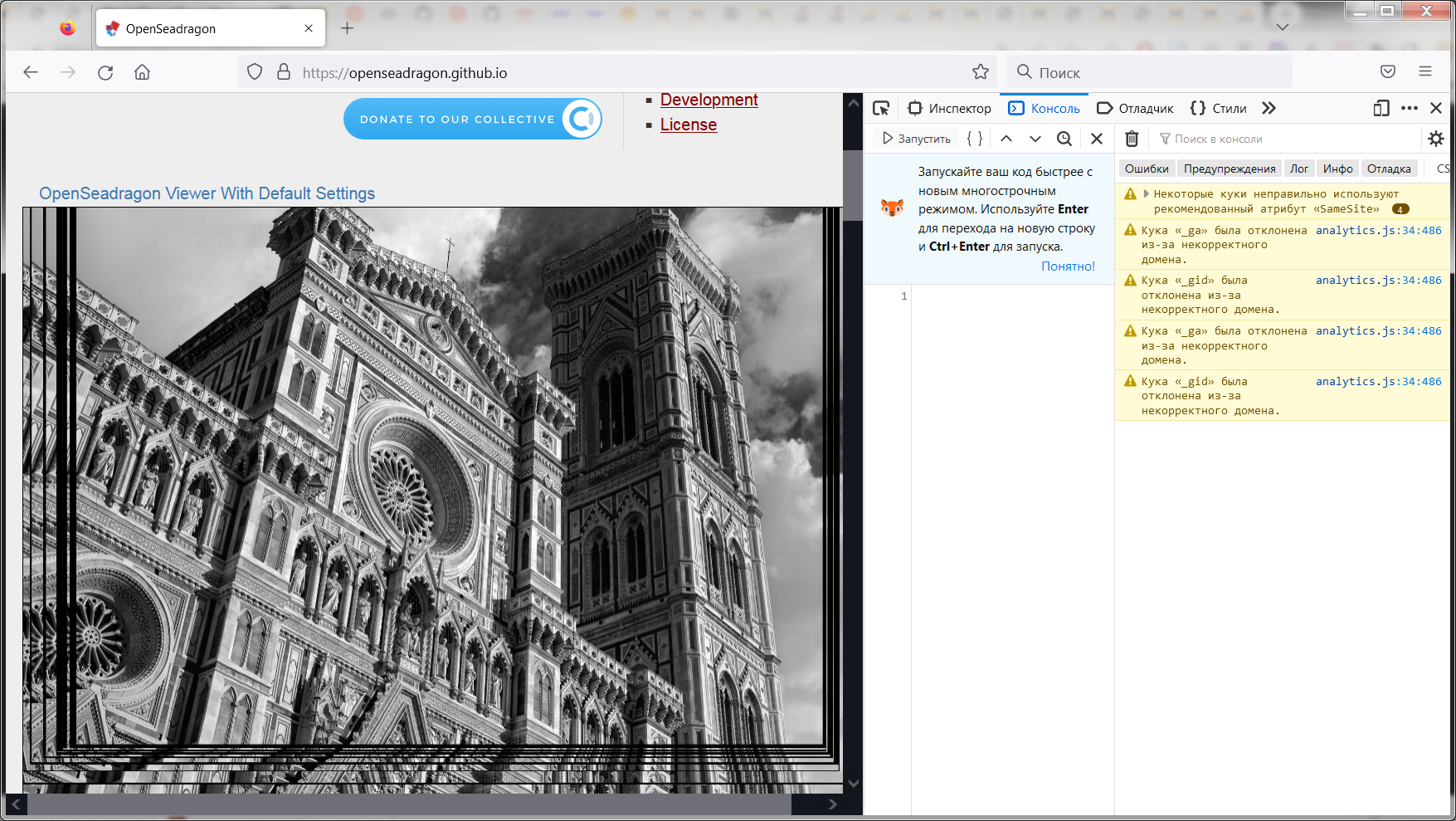
Task: Open the Development link on the page
Action: tap(709, 100)
